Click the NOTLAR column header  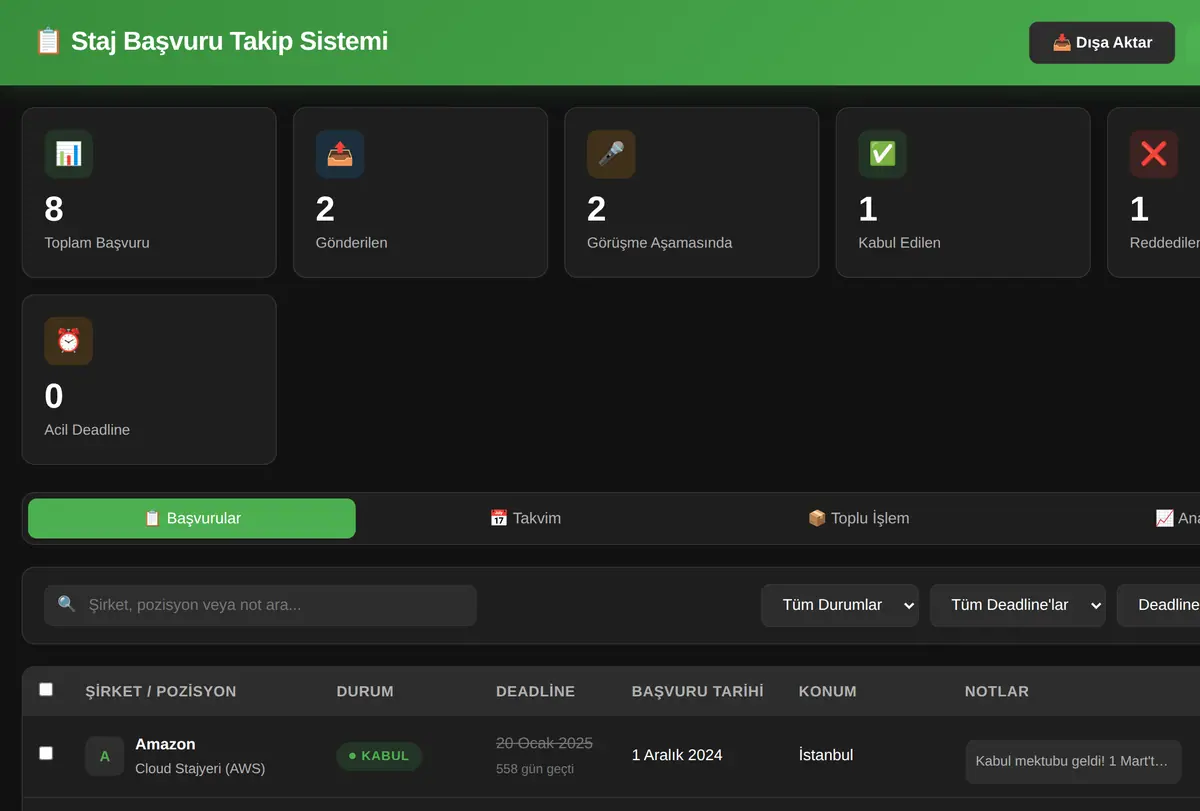click(x=997, y=691)
